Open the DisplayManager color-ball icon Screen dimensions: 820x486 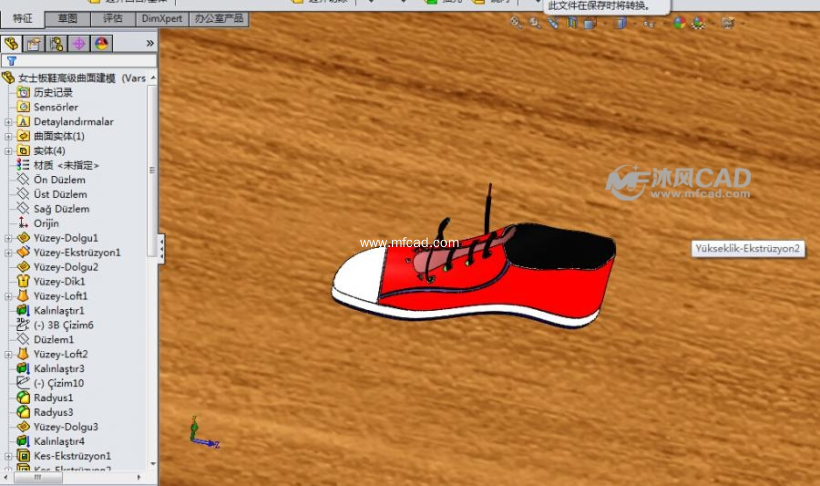pos(101,43)
